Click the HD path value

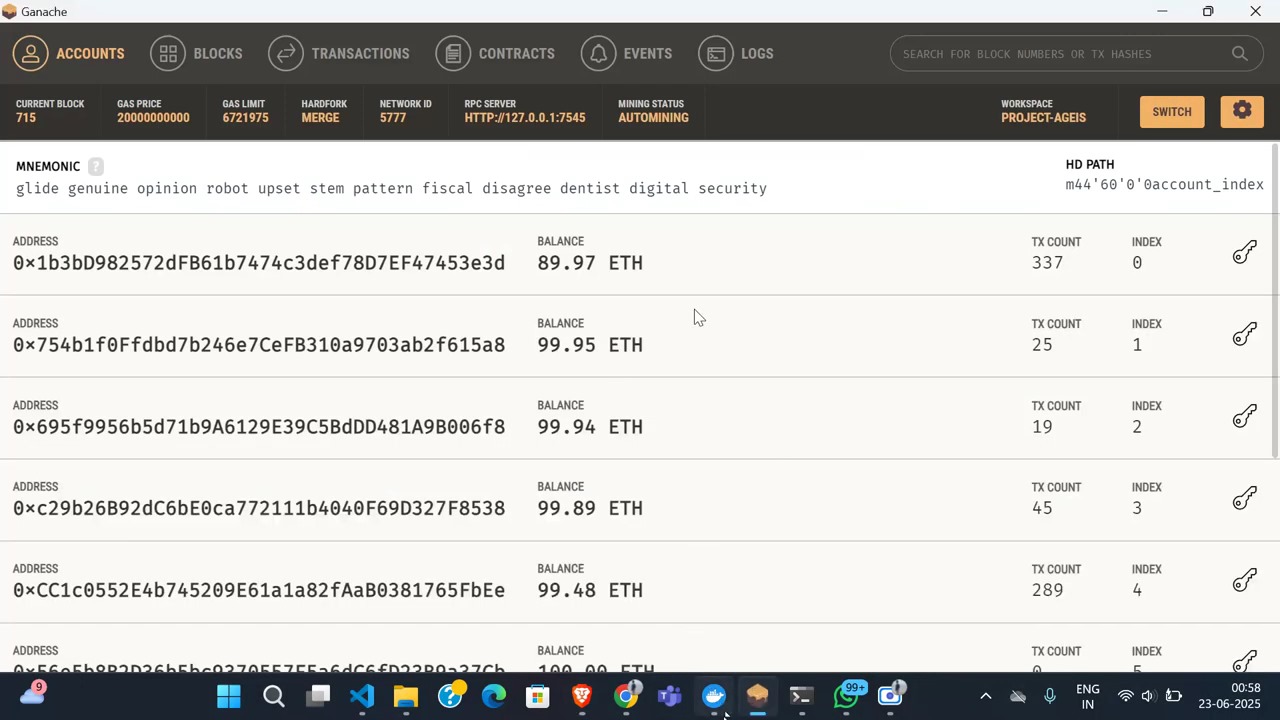(1164, 185)
